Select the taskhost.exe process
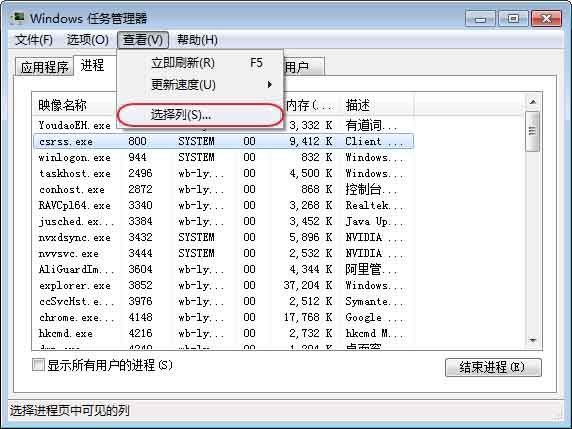 click(x=223, y=173)
